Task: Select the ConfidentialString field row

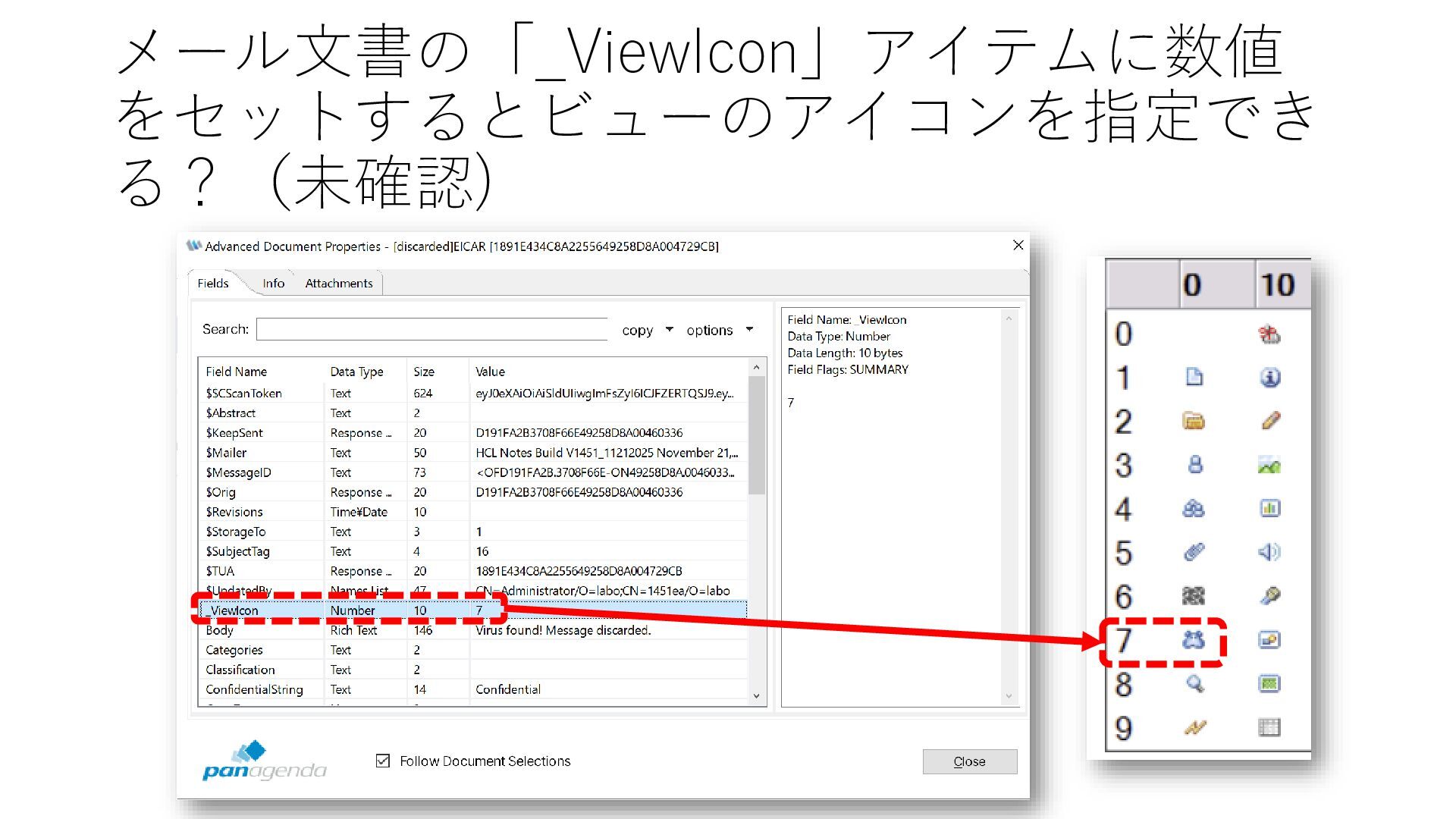Action: (254, 689)
